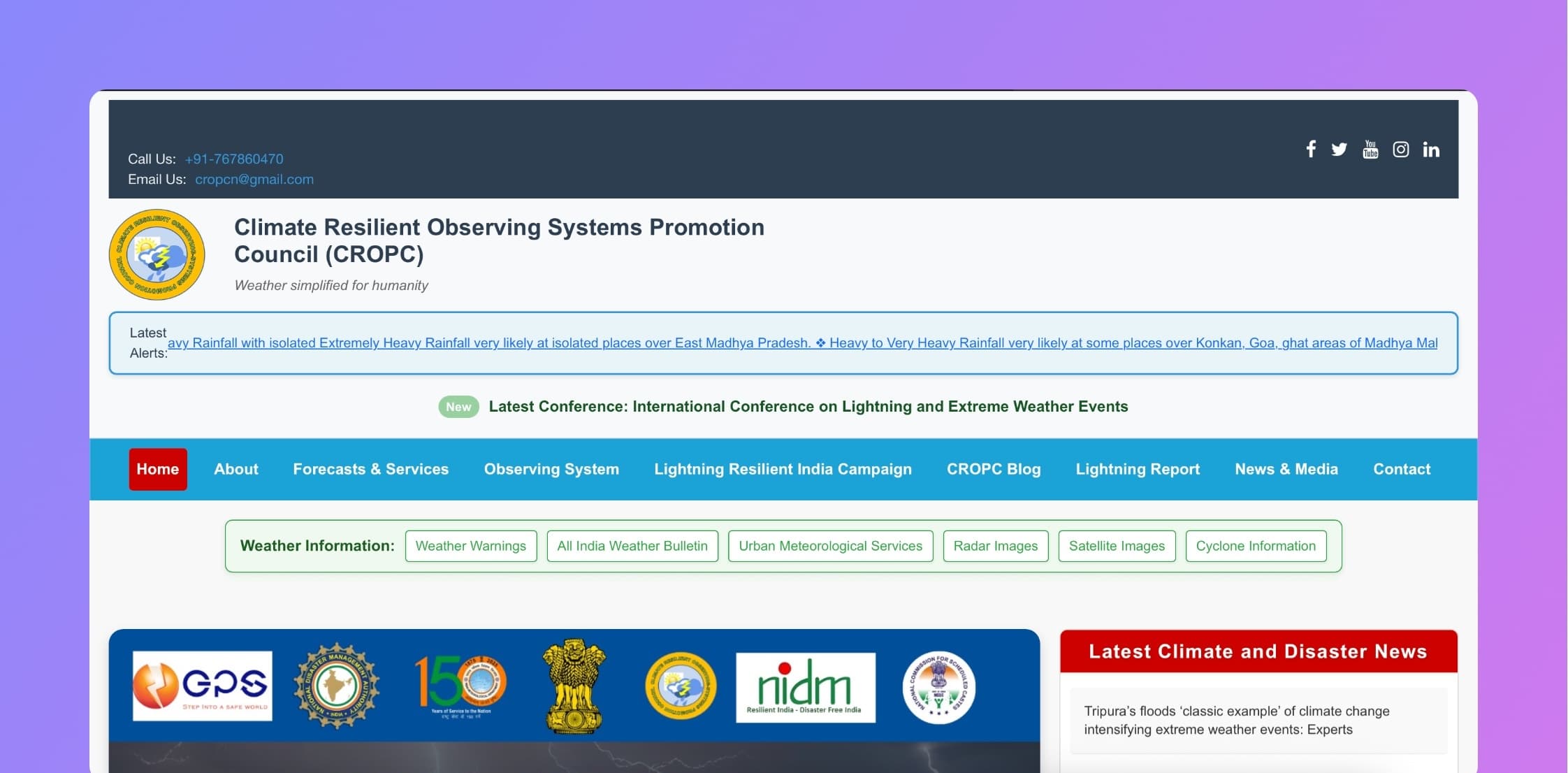Open the Tripura floods news article
The image size is (1568, 773).
click(x=1235, y=720)
